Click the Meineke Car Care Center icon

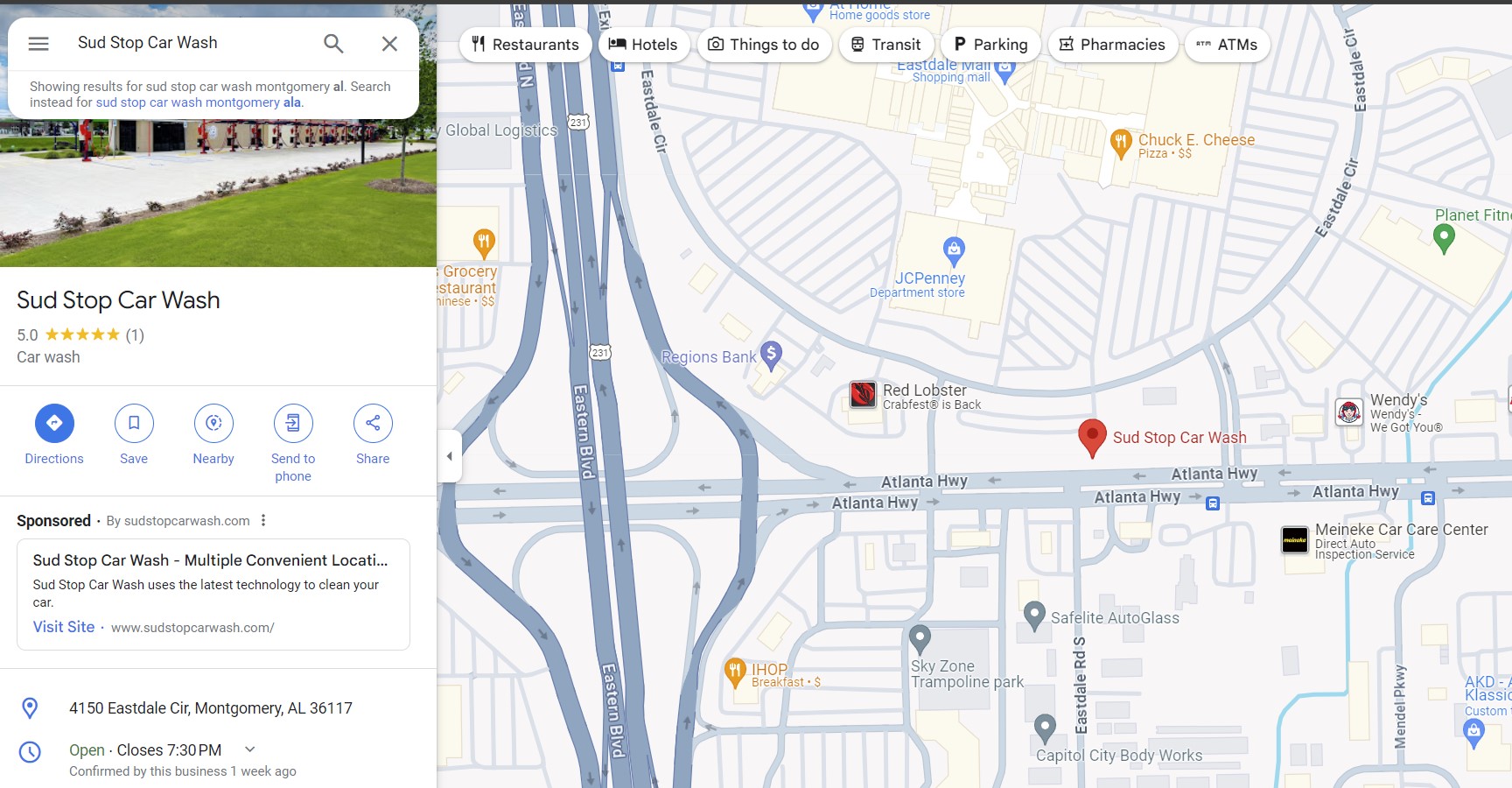coord(1295,539)
